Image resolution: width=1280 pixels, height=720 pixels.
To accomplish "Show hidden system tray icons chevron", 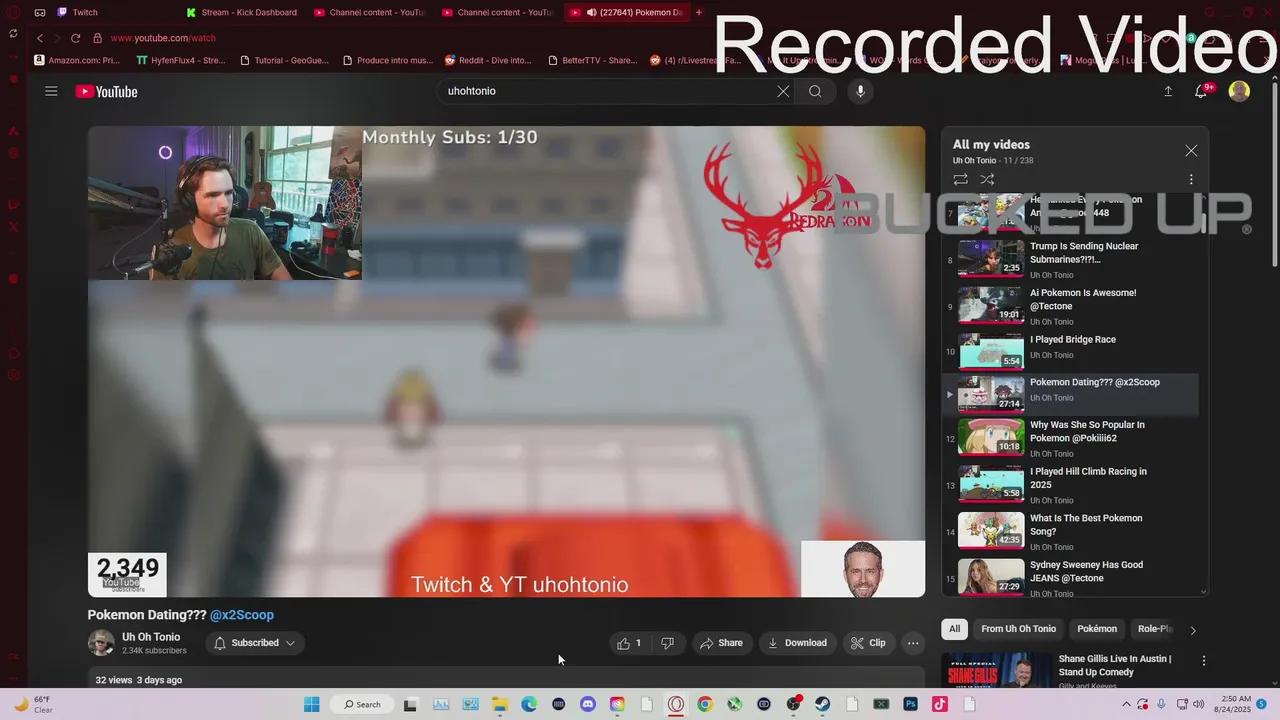I will tap(1127, 704).
